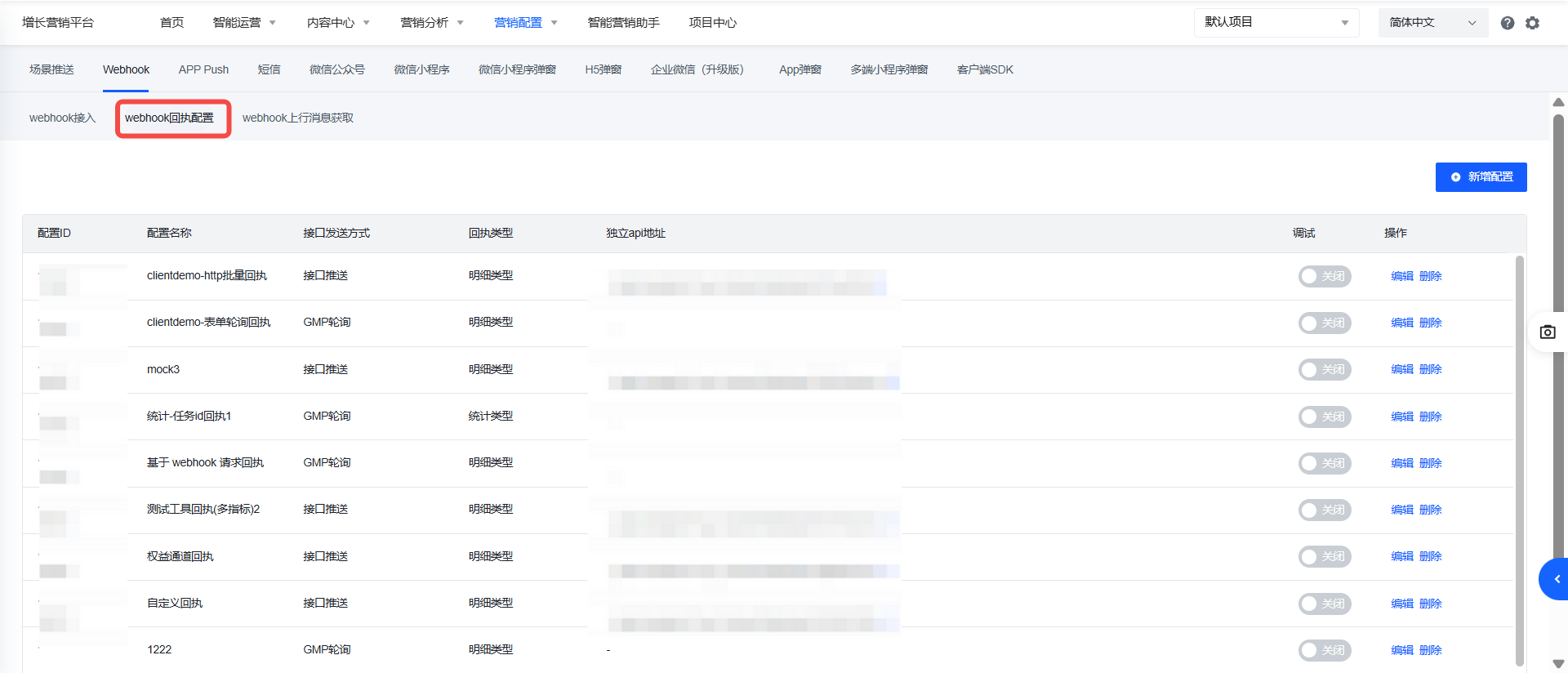Select the webhook上行消息获取 sub-tab
The image size is (1568, 673).
(297, 118)
